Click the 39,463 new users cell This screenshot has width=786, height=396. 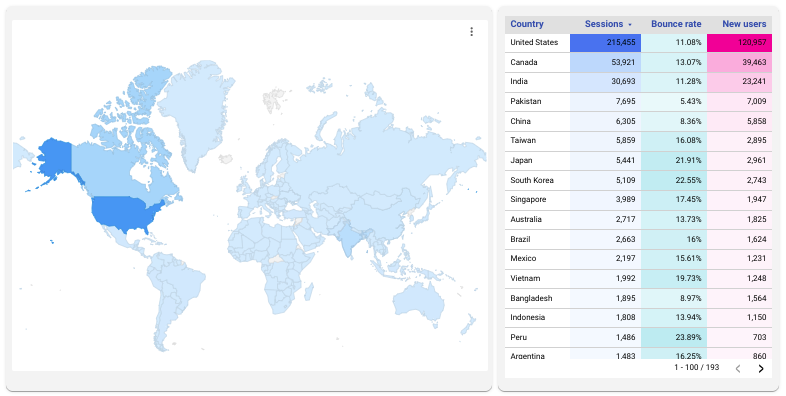point(739,62)
